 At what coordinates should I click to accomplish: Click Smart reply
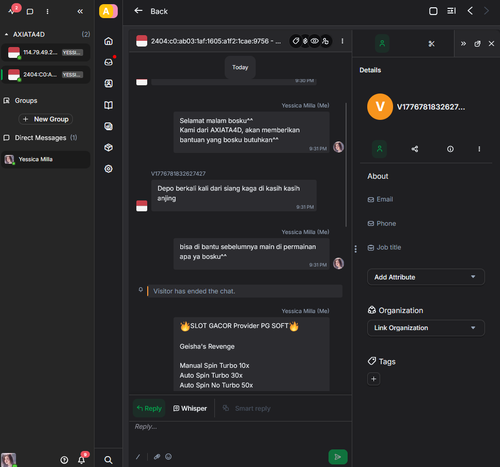click(x=247, y=408)
